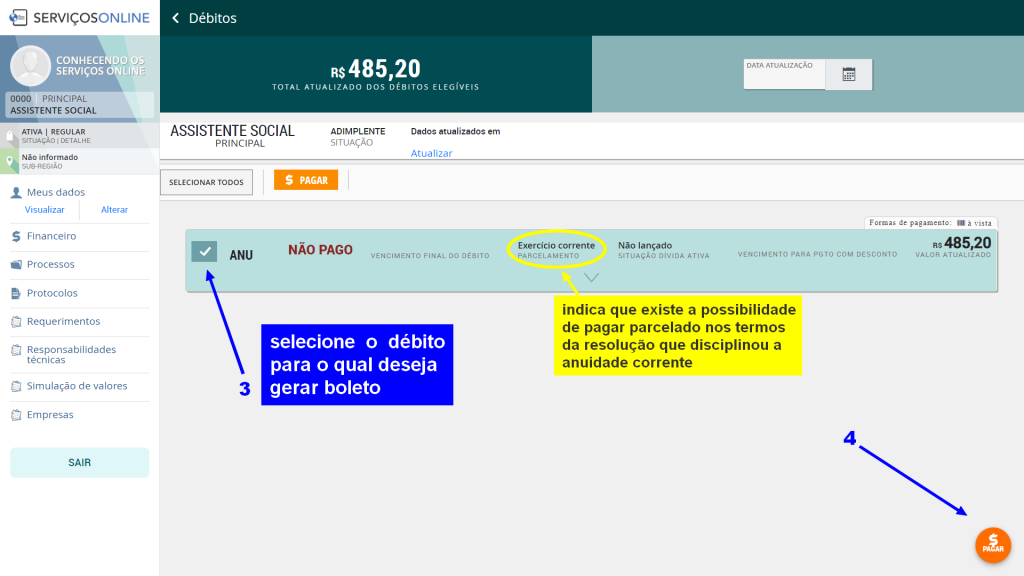Viewport: 1024px width, 576px height.
Task: Click the user profile avatar
Action: pyautogui.click(x=30, y=66)
